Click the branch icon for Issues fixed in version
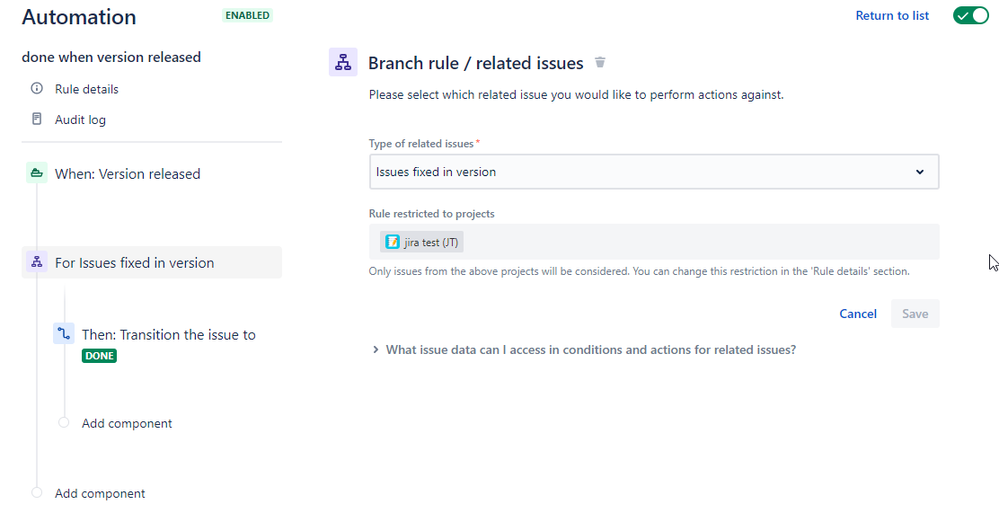The image size is (999, 513). pyautogui.click(x=37, y=262)
